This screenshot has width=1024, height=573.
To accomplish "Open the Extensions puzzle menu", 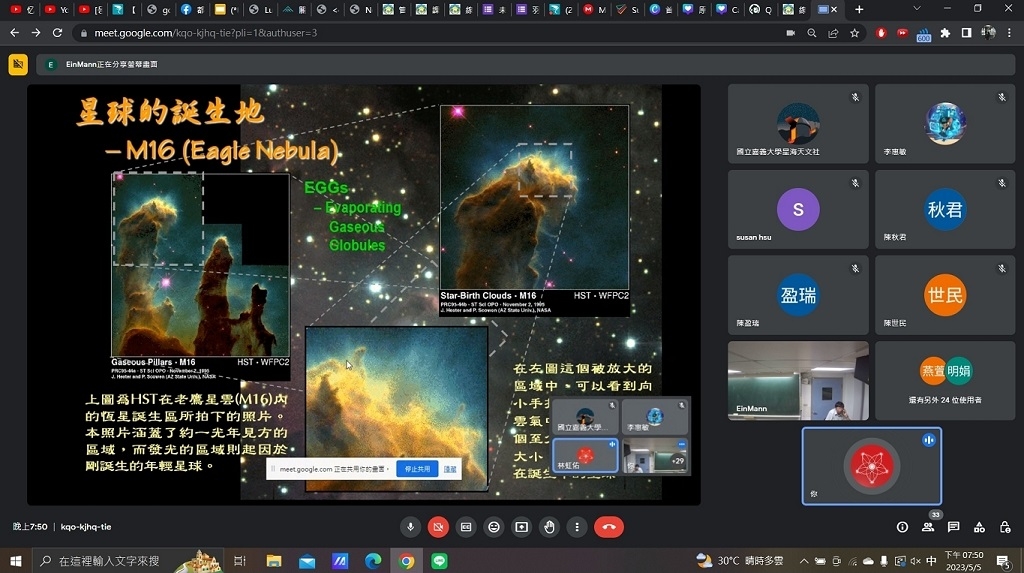I will [945, 33].
